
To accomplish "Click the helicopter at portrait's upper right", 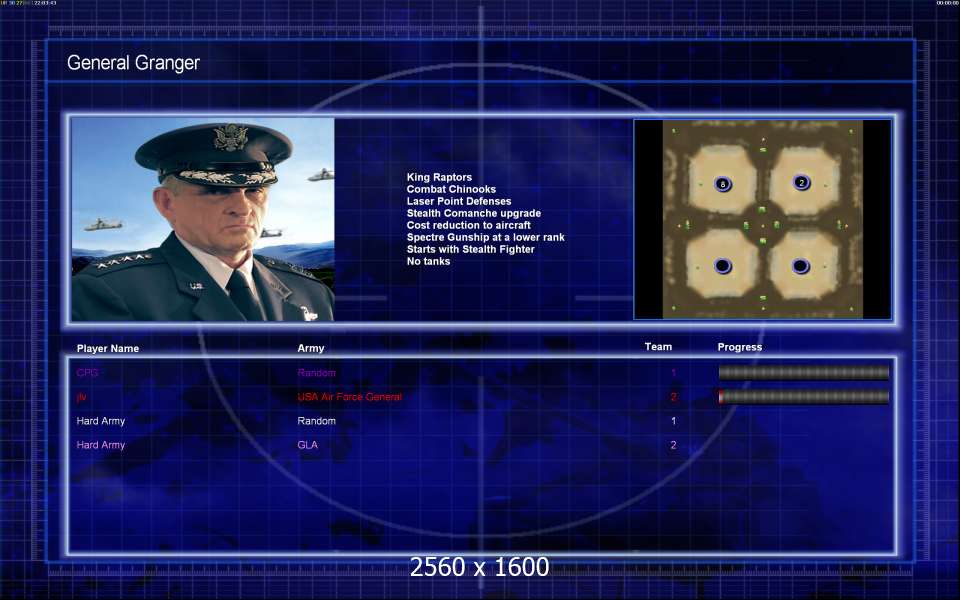I will click(x=321, y=175).
